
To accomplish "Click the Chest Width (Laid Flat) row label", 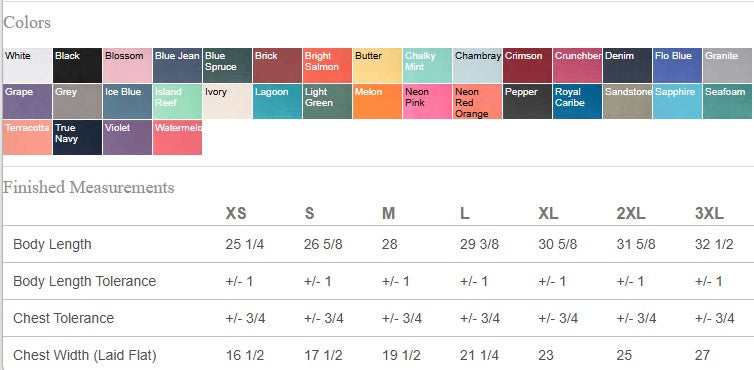I will pyautogui.click(x=85, y=356).
